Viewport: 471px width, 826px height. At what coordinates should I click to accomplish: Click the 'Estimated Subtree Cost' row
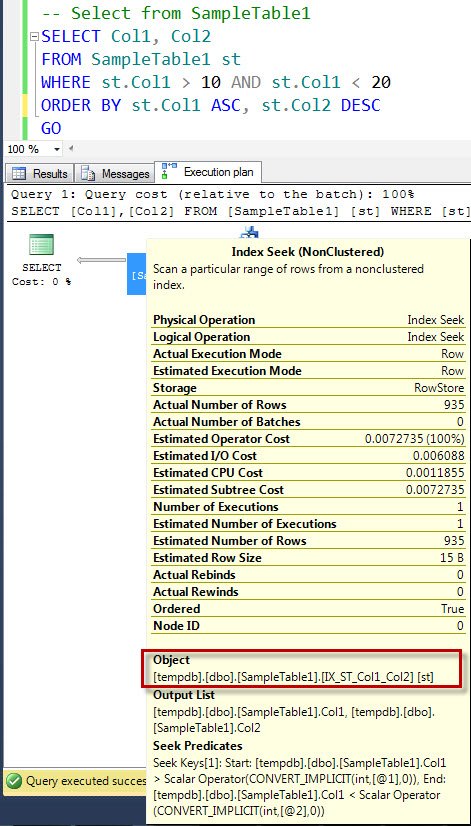pyautogui.click(x=309, y=489)
